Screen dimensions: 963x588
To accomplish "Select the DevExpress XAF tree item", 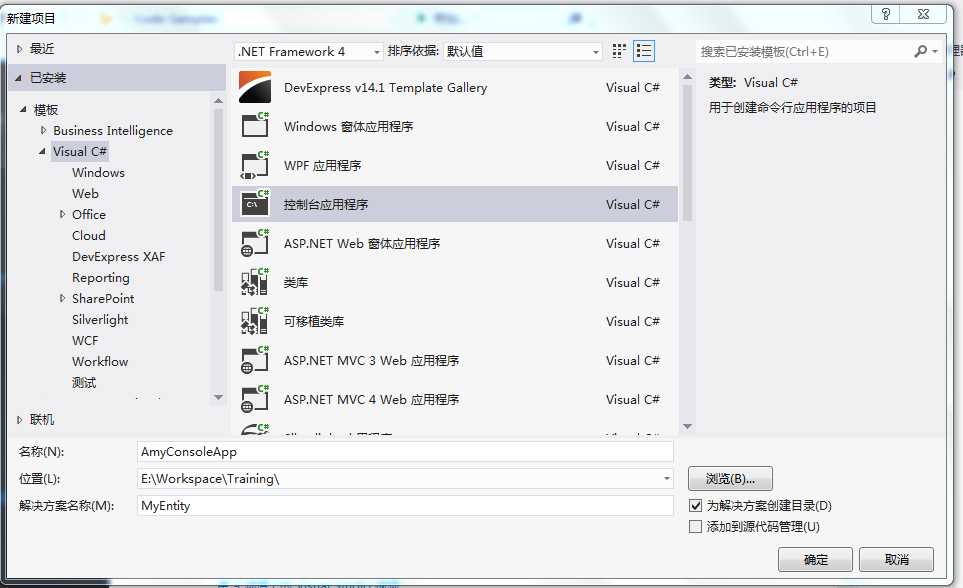I will [x=119, y=256].
